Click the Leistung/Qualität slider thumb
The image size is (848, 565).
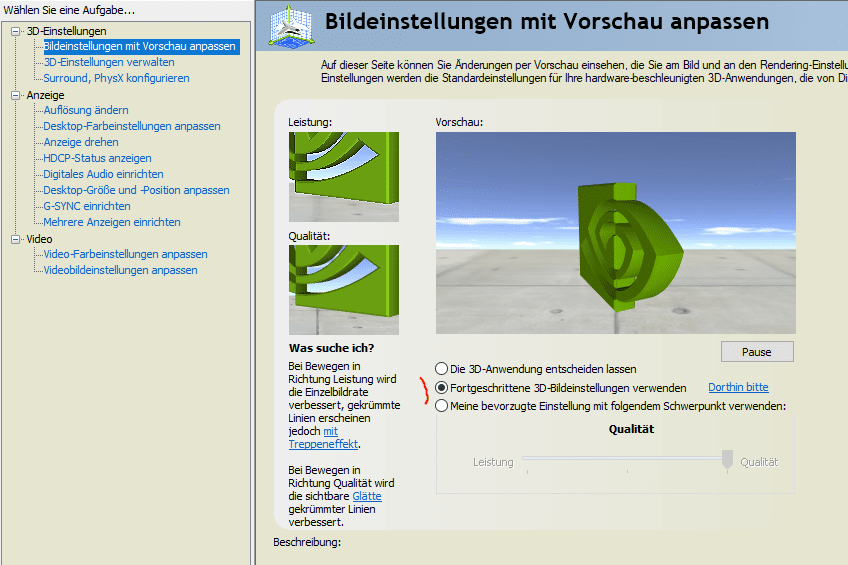coord(727,460)
